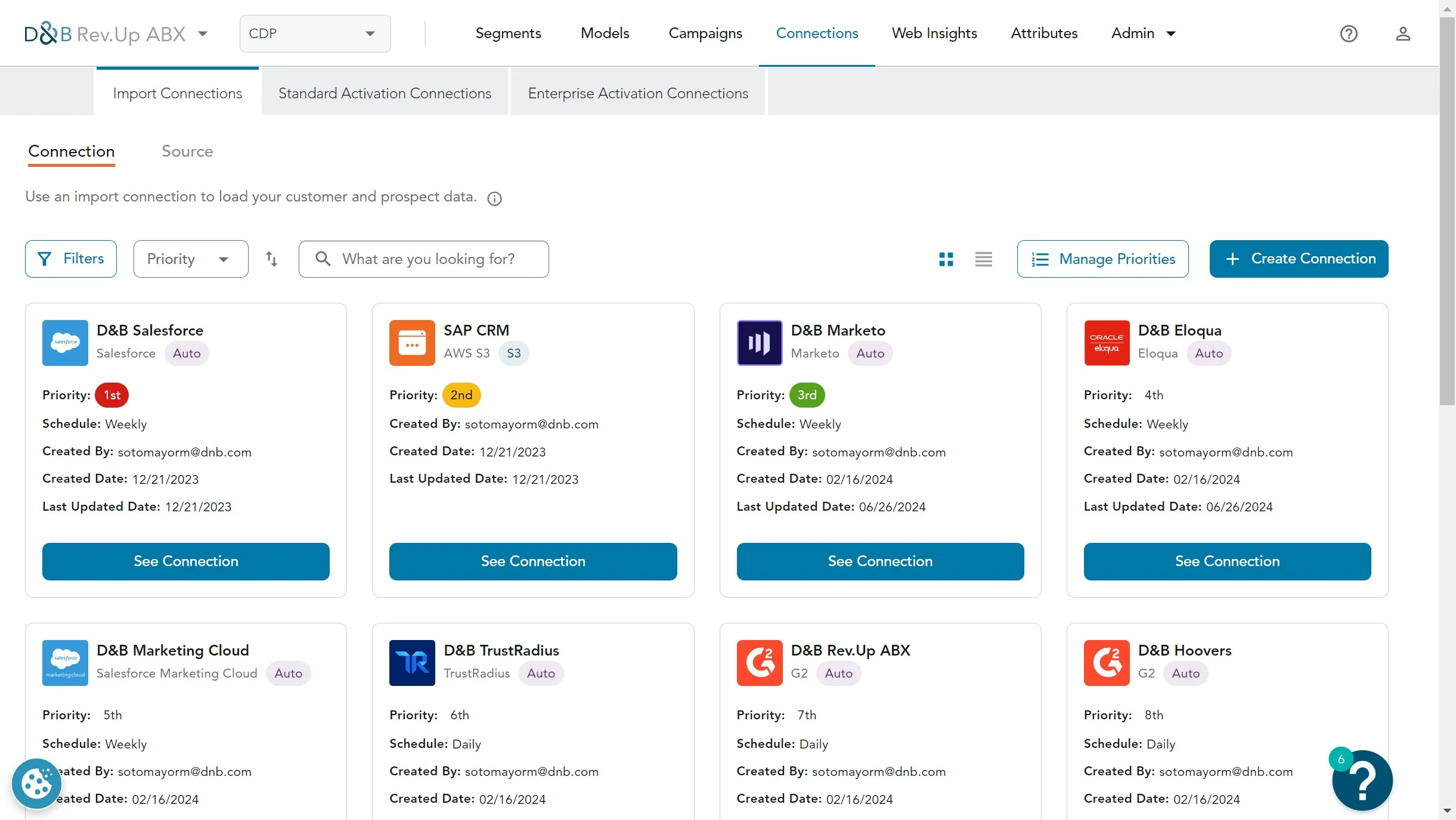1456x820 pixels.
Task: Click the Auto tag on D&B Salesforce
Action: point(187,353)
